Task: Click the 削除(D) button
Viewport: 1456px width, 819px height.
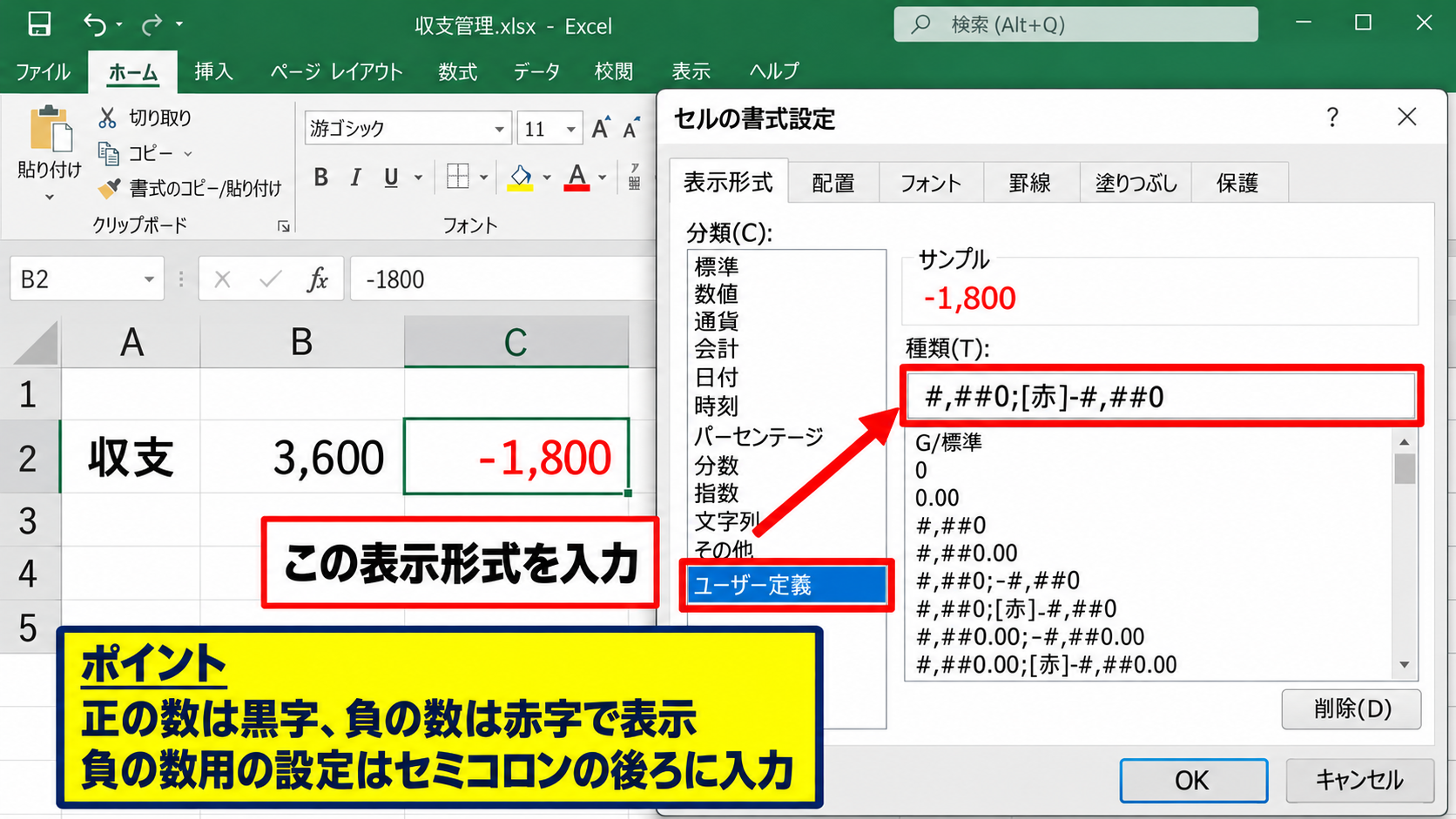Action: [1352, 709]
